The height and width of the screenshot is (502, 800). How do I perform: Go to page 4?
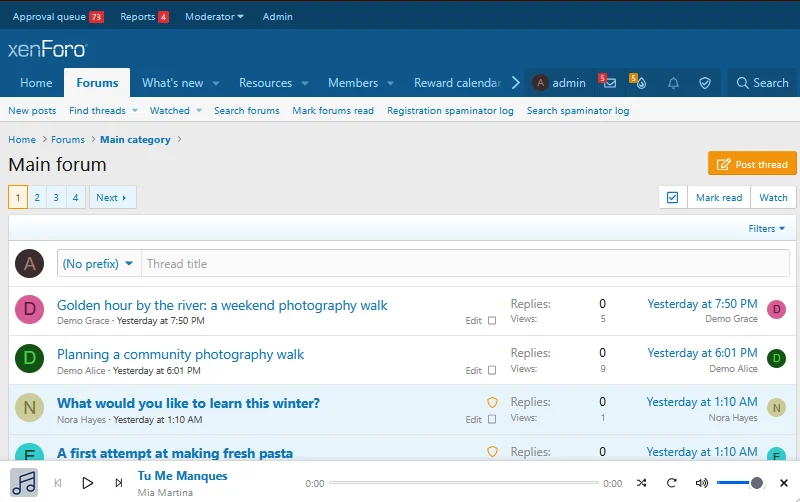pyautogui.click(x=76, y=197)
